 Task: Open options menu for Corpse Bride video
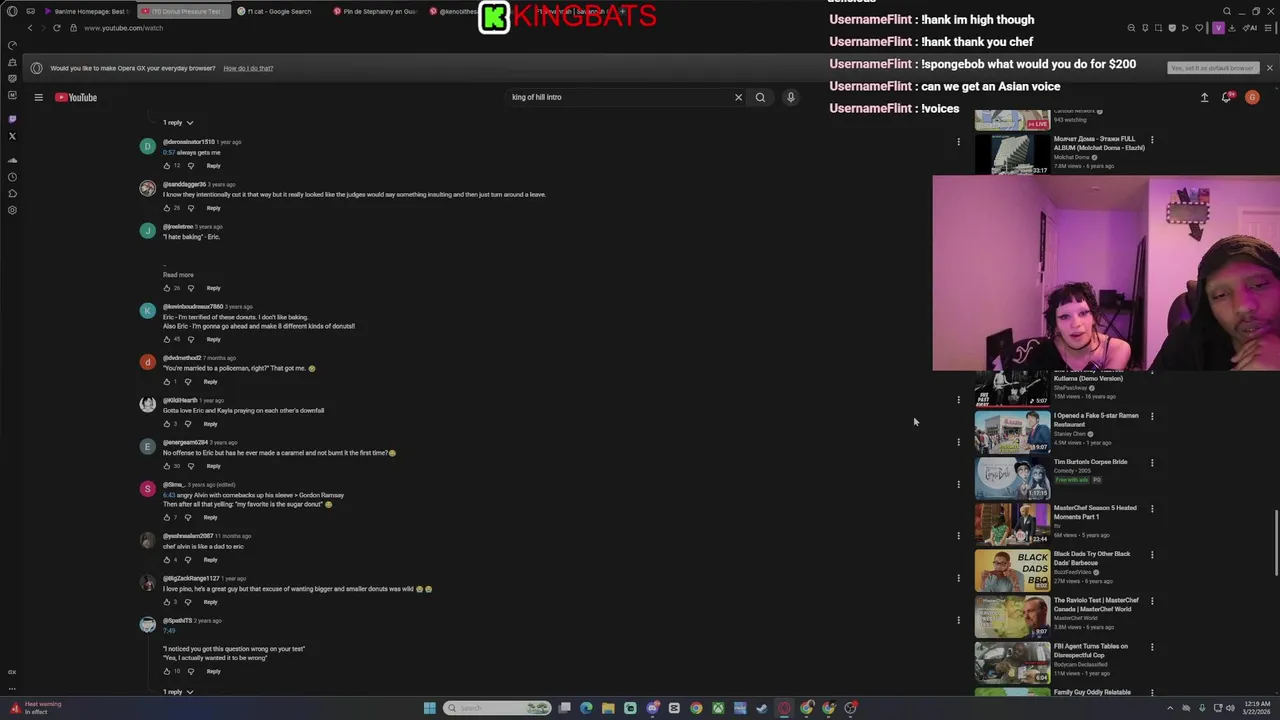1152,463
